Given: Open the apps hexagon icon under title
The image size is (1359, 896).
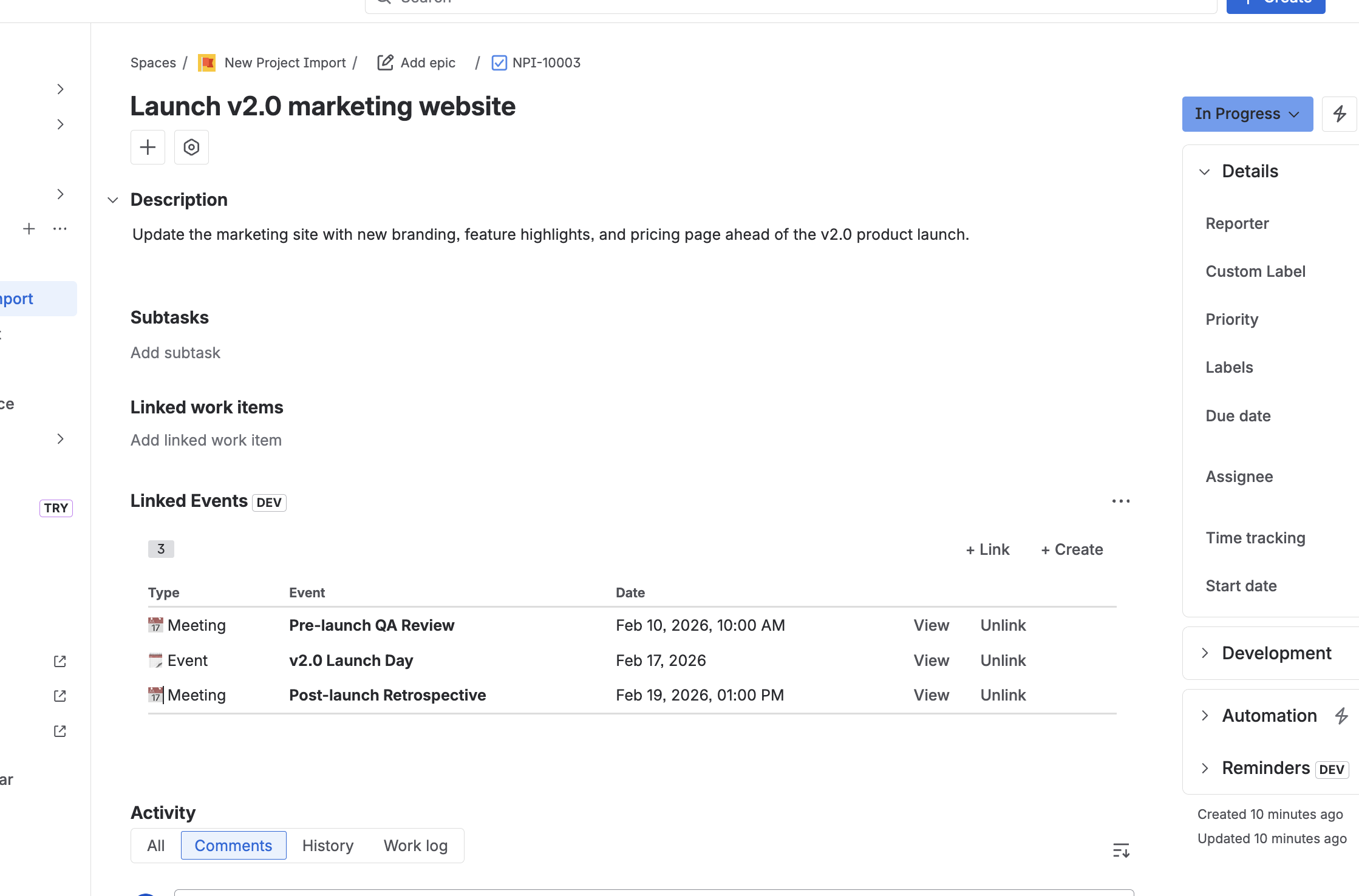Looking at the screenshot, I should tap(191, 147).
